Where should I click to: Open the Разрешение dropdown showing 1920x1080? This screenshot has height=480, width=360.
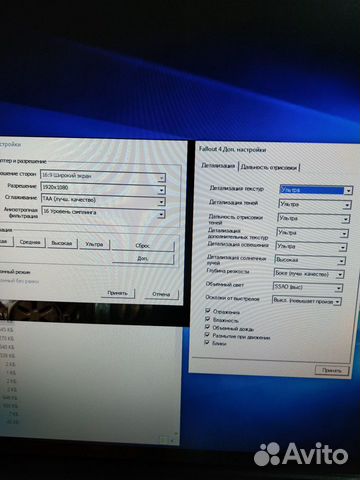tap(103, 188)
